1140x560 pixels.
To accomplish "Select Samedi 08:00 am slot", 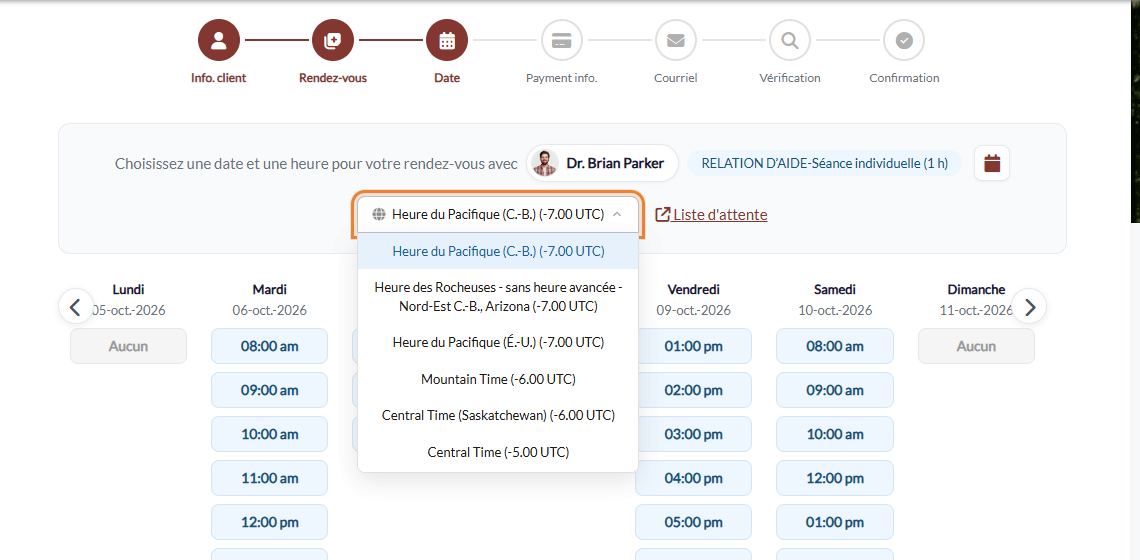I will [x=835, y=346].
